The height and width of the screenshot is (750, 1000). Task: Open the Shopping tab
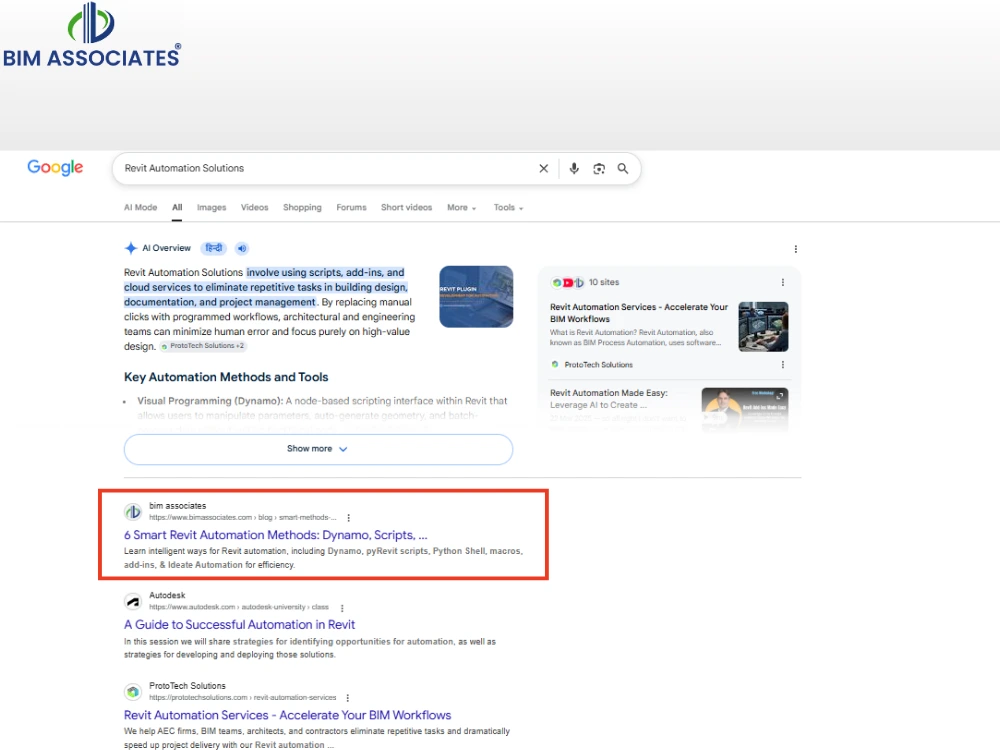coord(302,207)
